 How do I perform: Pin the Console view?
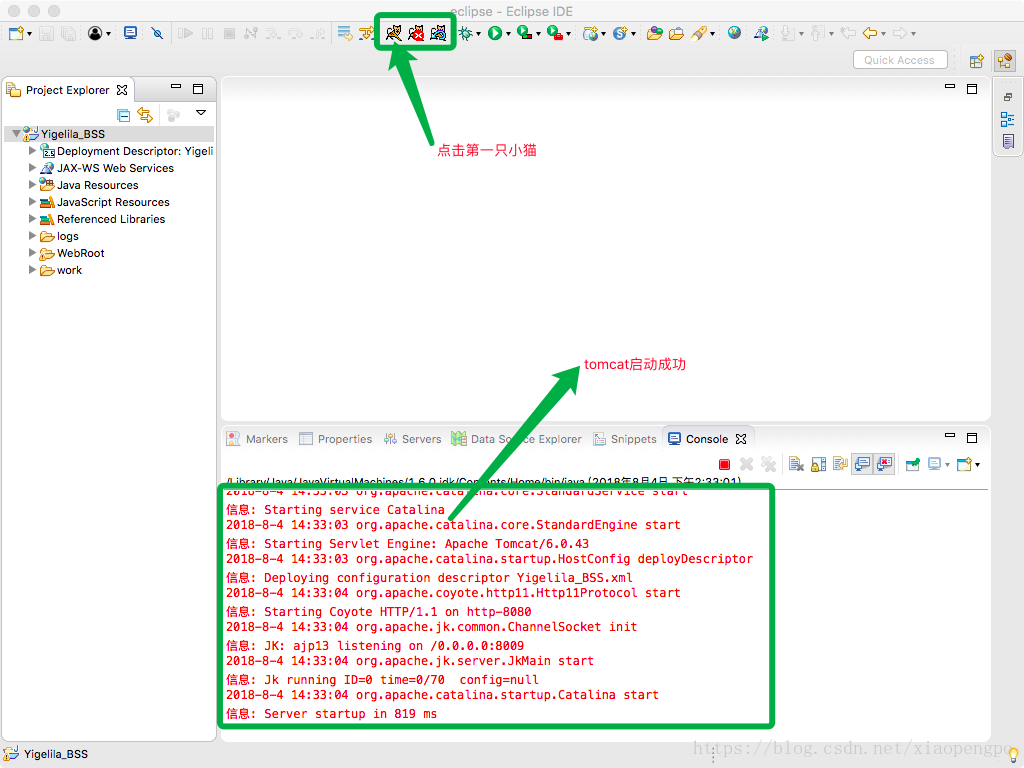(913, 464)
